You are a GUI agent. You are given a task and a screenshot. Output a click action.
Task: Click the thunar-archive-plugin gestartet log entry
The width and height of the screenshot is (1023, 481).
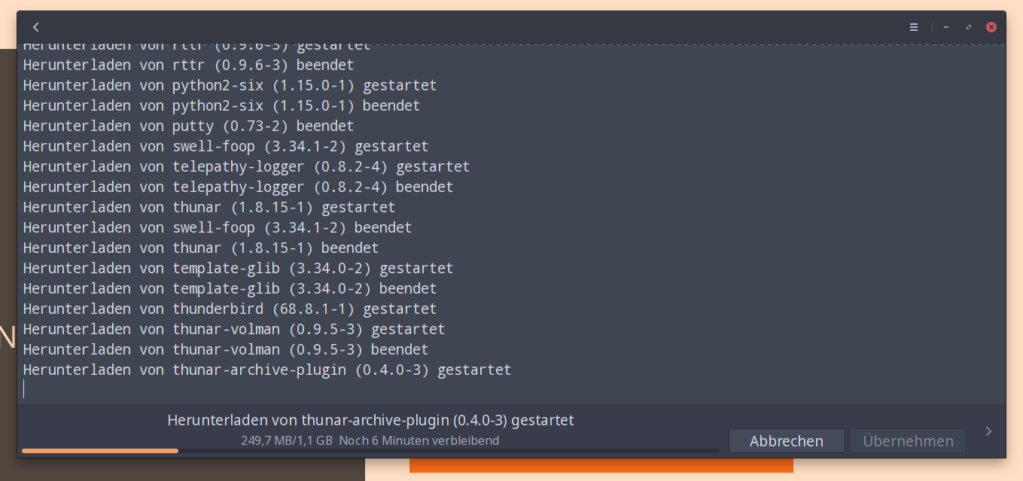[267, 370]
